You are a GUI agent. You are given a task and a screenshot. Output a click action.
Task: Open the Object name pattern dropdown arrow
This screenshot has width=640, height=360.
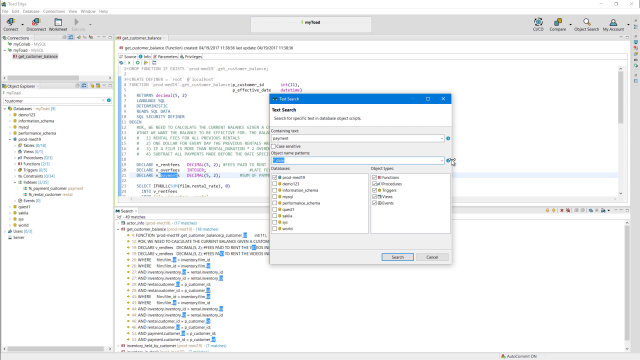pos(442,161)
